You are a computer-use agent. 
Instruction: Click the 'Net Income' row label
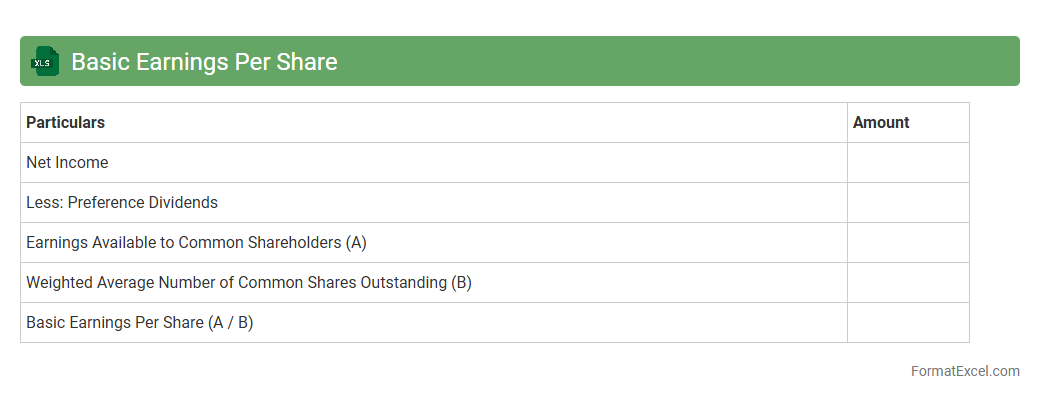tap(67, 163)
